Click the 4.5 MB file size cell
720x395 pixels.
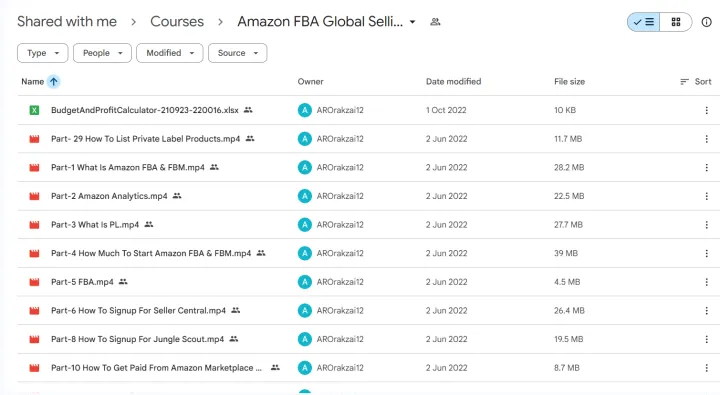567,282
